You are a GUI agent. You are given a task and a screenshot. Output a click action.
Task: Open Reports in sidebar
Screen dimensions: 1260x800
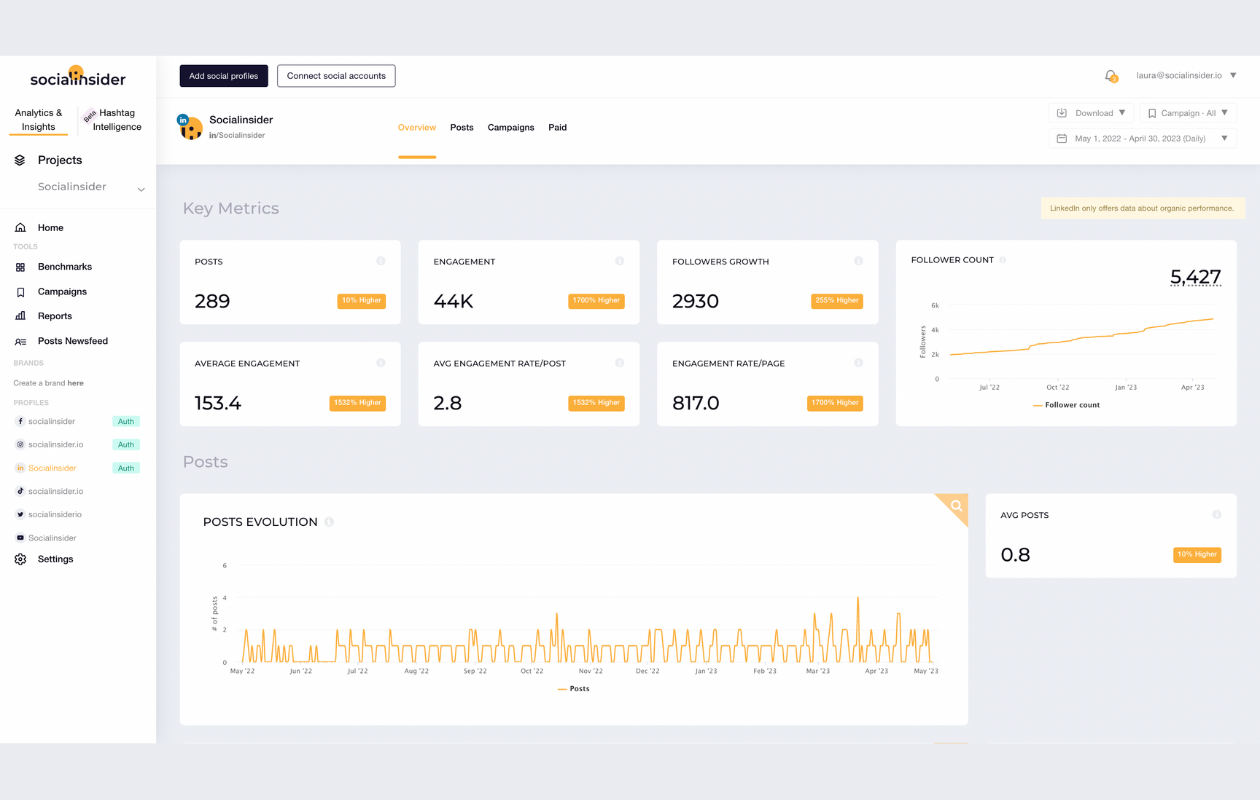coord(55,316)
